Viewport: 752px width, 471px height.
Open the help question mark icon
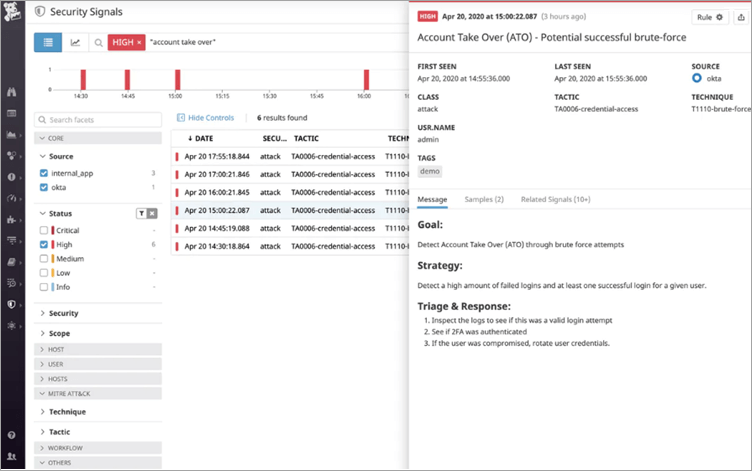[x=13, y=435]
